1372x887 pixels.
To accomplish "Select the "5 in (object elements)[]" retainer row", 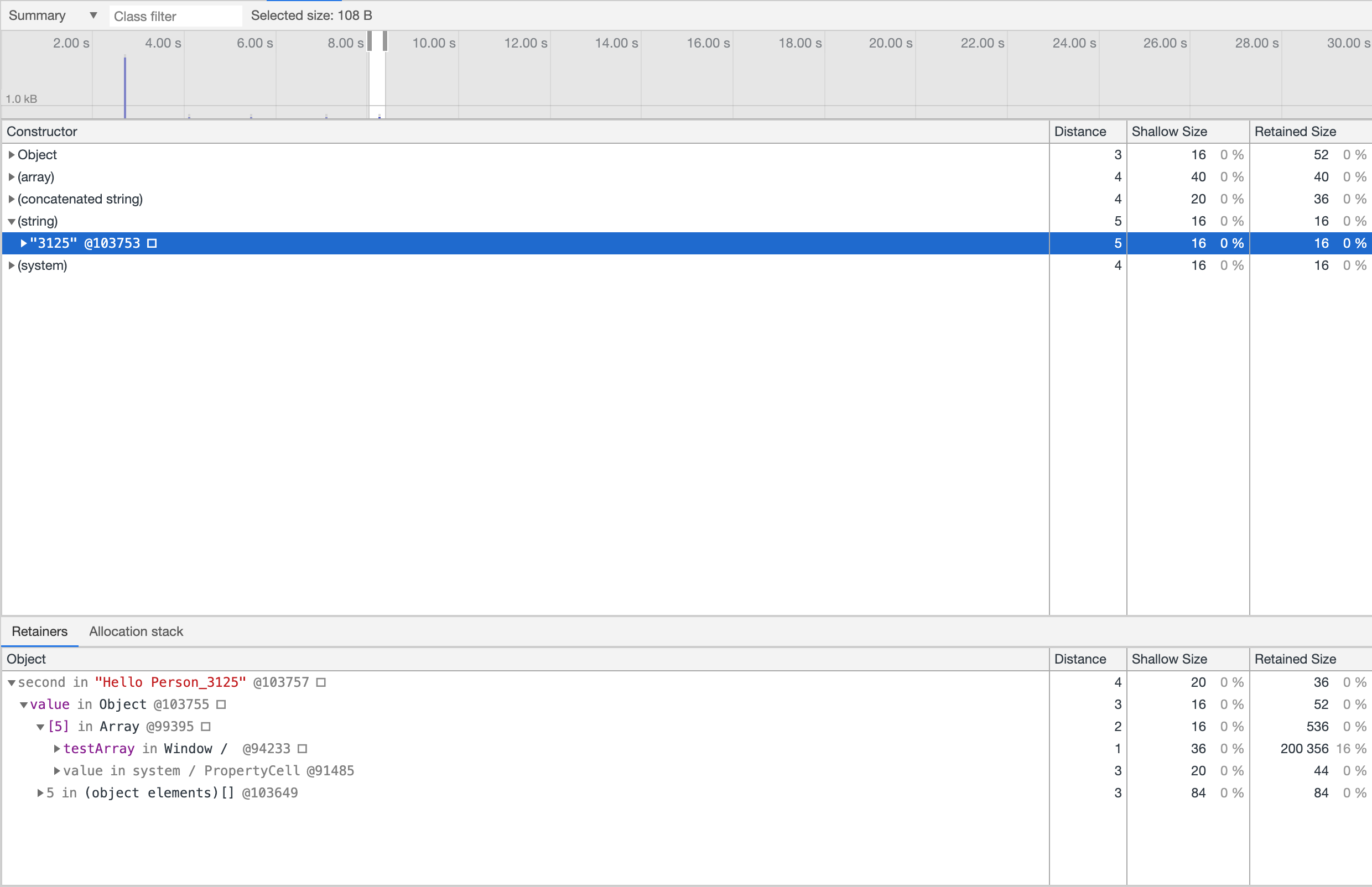I will (171, 793).
